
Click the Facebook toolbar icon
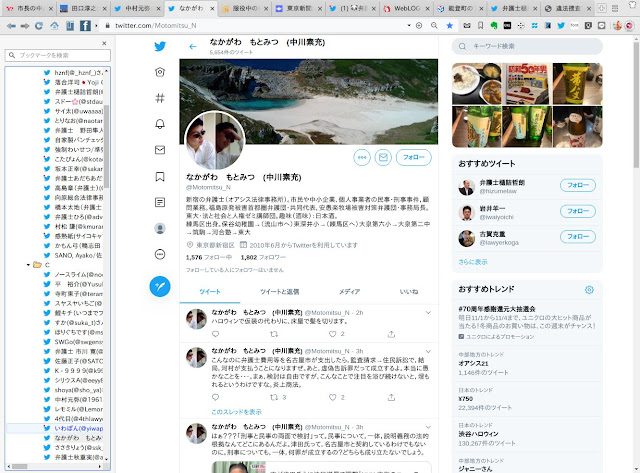pos(85,26)
